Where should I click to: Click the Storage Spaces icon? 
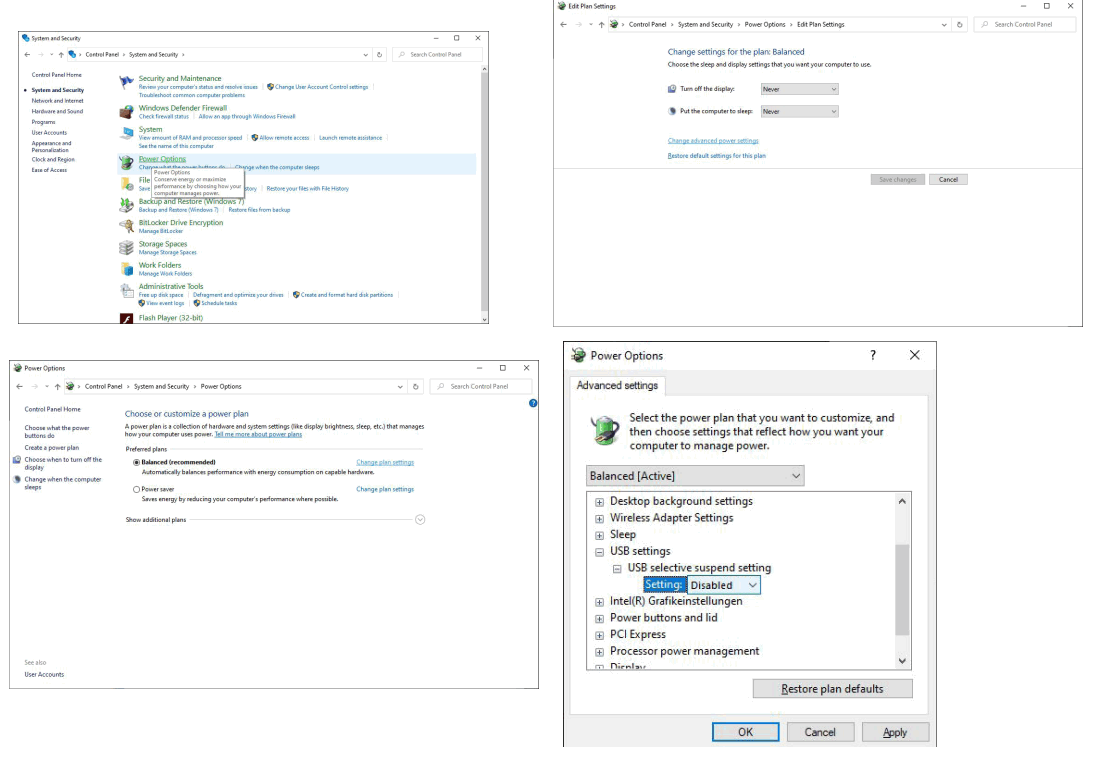point(126,248)
